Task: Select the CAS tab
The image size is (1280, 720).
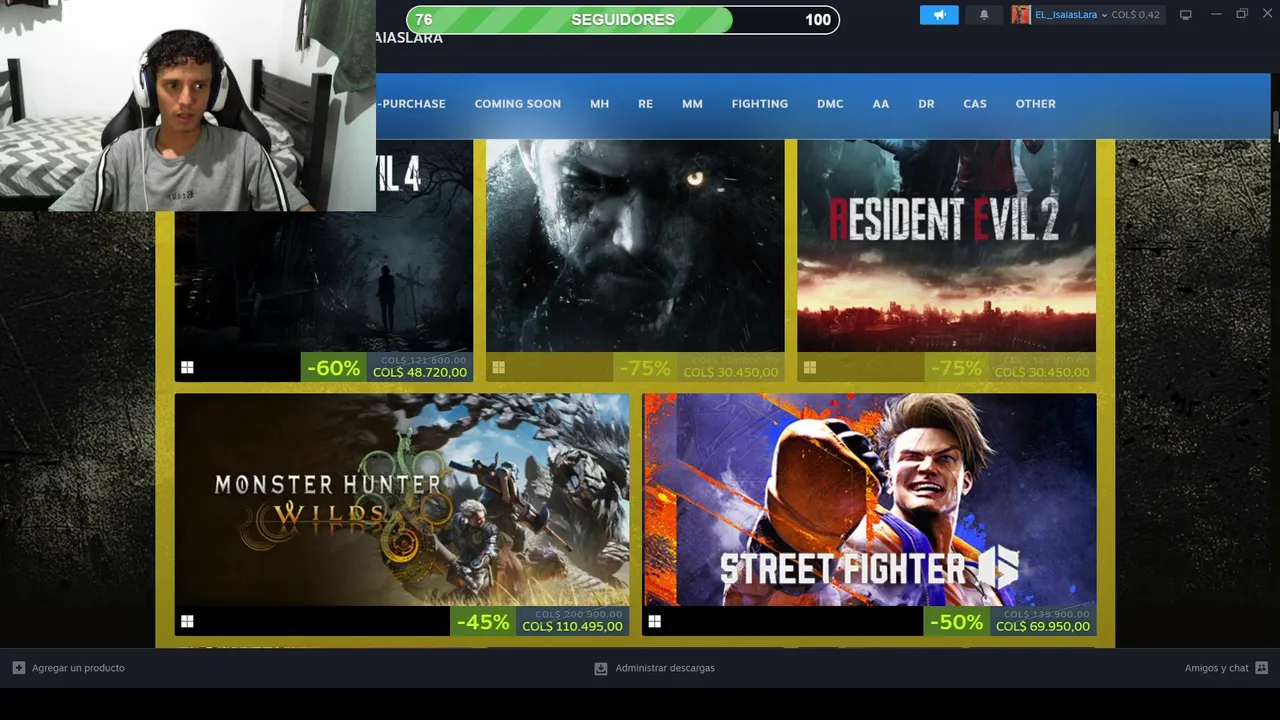Action: click(x=974, y=104)
